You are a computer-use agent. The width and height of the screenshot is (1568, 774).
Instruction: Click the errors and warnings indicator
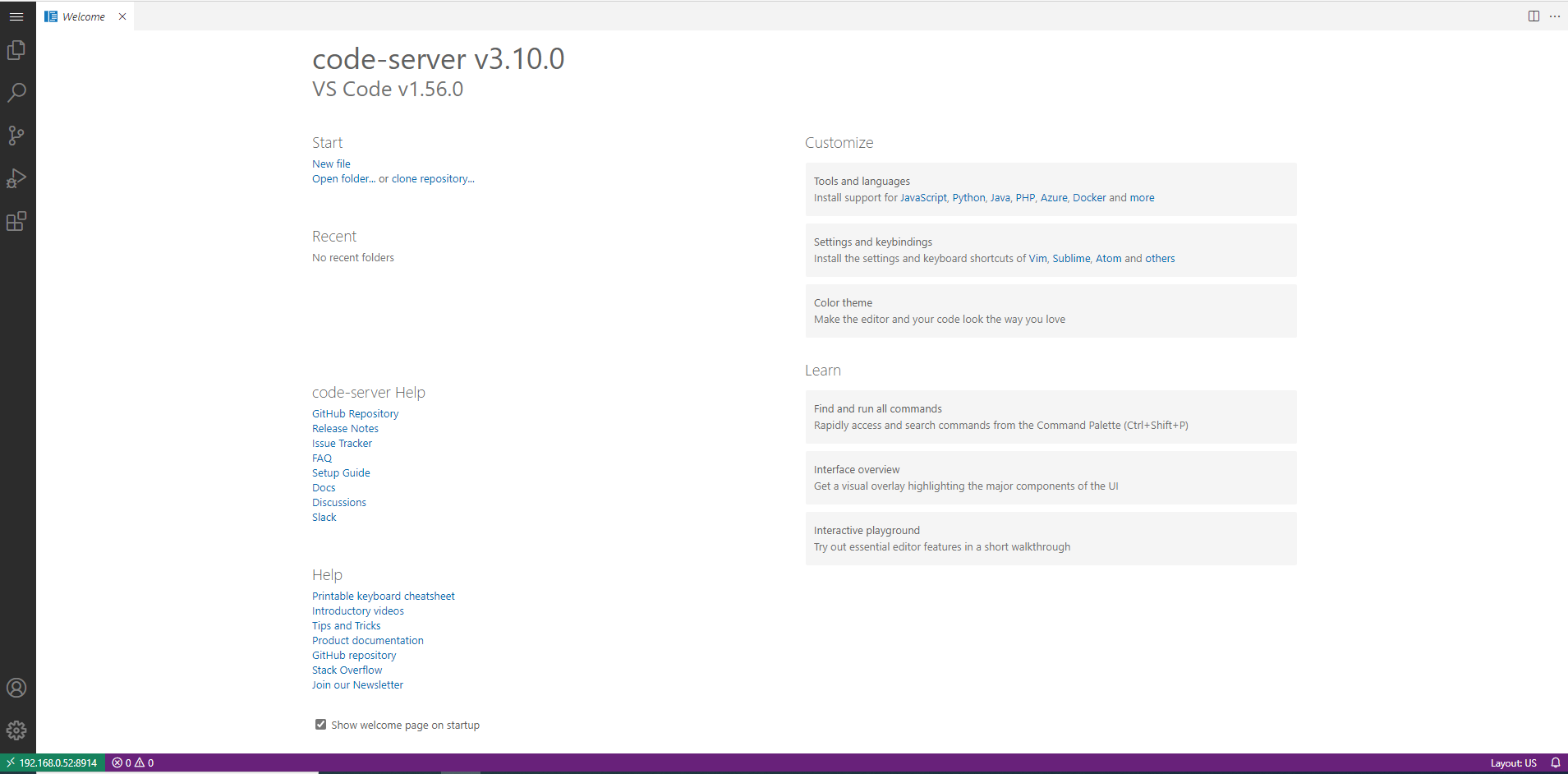click(131, 762)
